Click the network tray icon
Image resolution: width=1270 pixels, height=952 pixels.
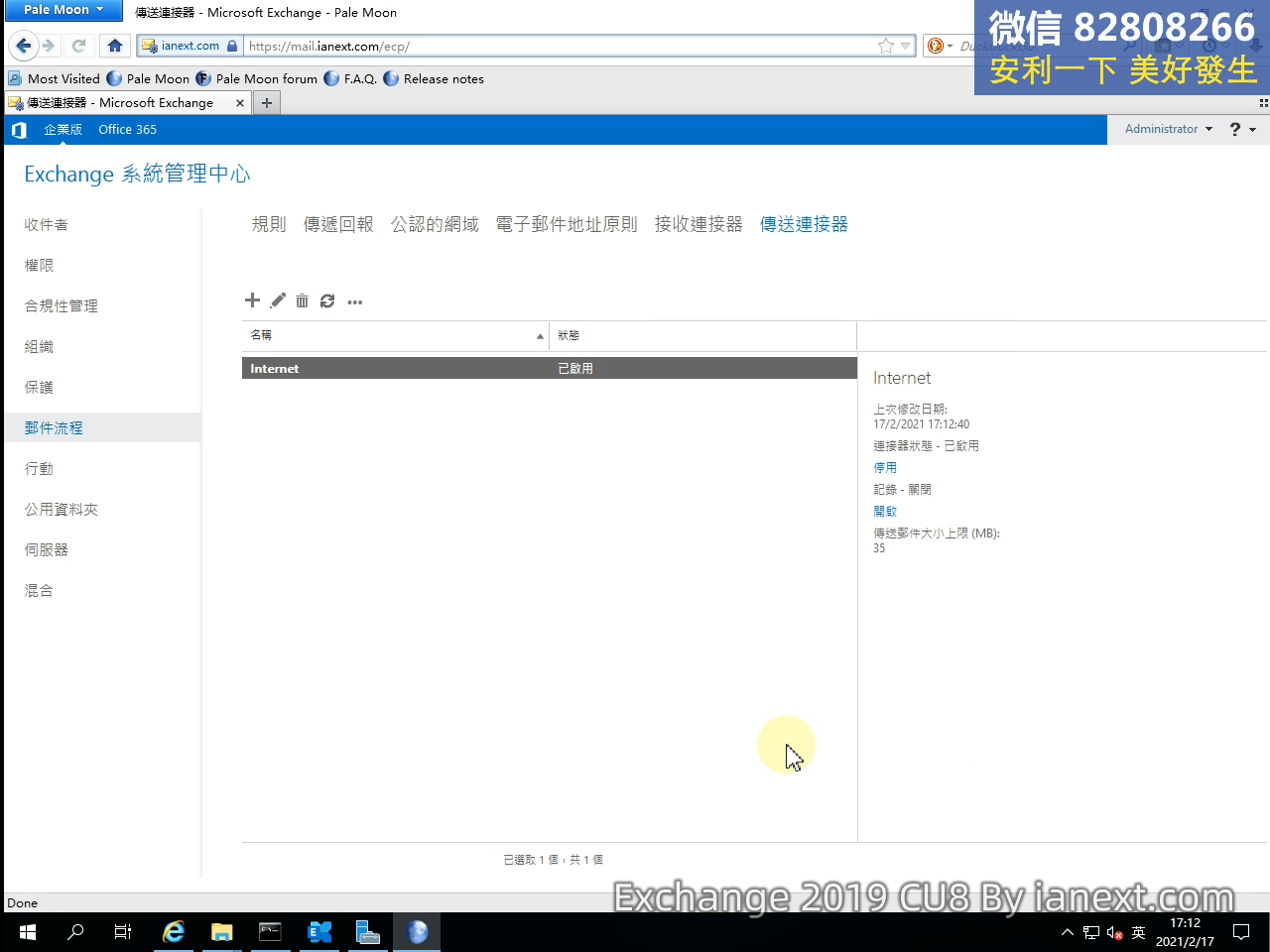(1091, 933)
